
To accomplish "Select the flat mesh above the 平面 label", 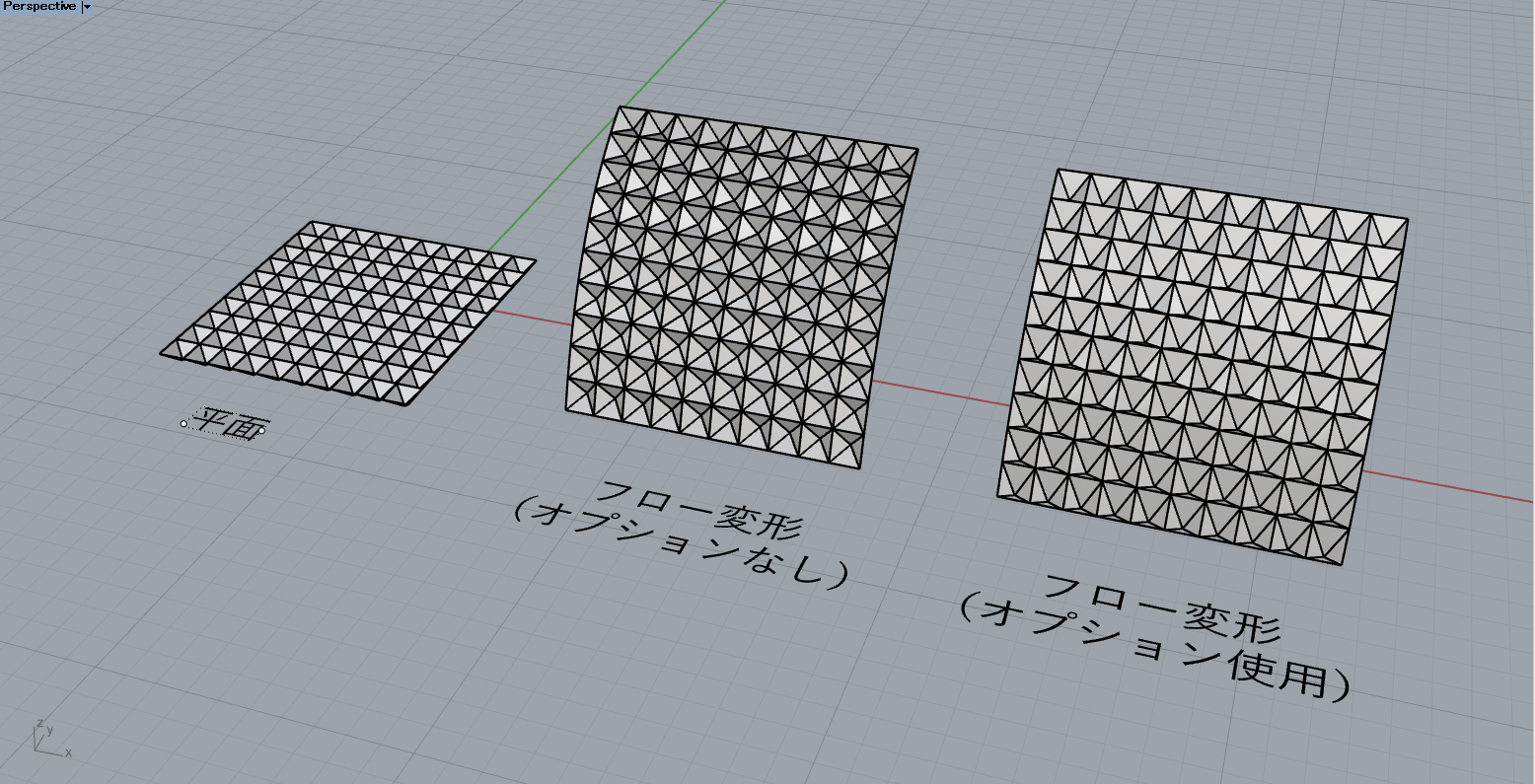I will [x=348, y=313].
